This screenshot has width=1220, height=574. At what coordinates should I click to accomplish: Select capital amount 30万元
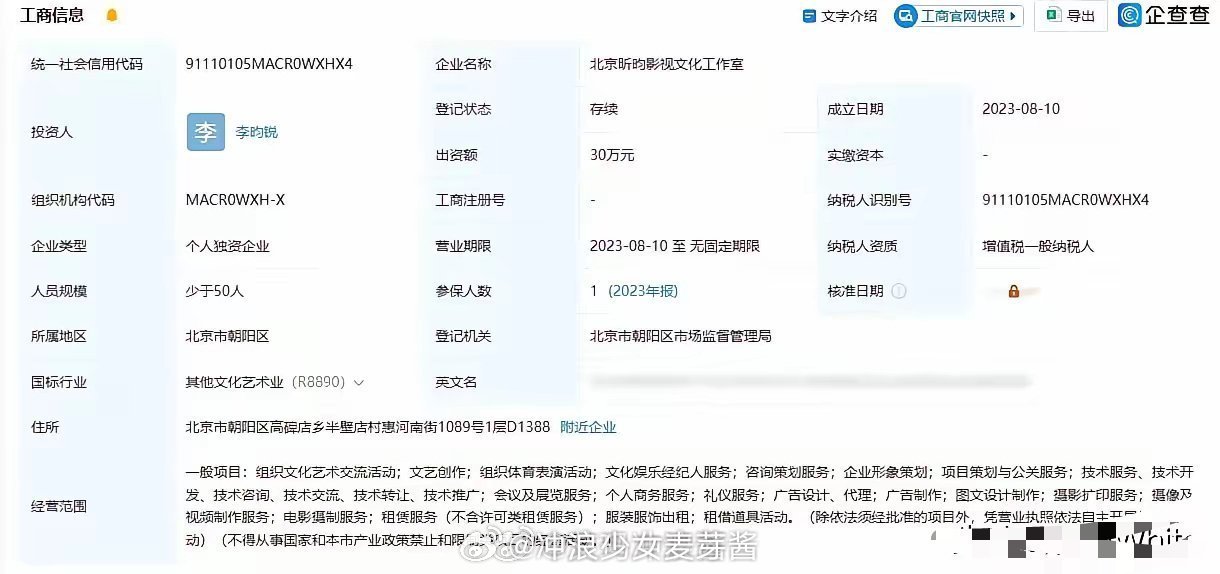612,155
